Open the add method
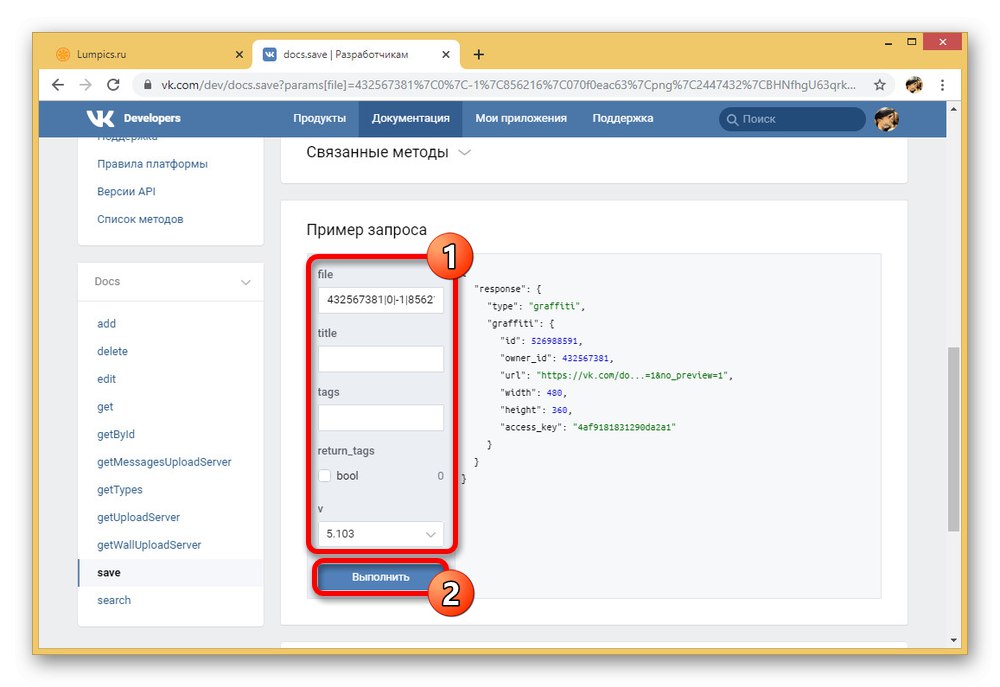Viewport: 1000px width, 687px height. point(107,324)
